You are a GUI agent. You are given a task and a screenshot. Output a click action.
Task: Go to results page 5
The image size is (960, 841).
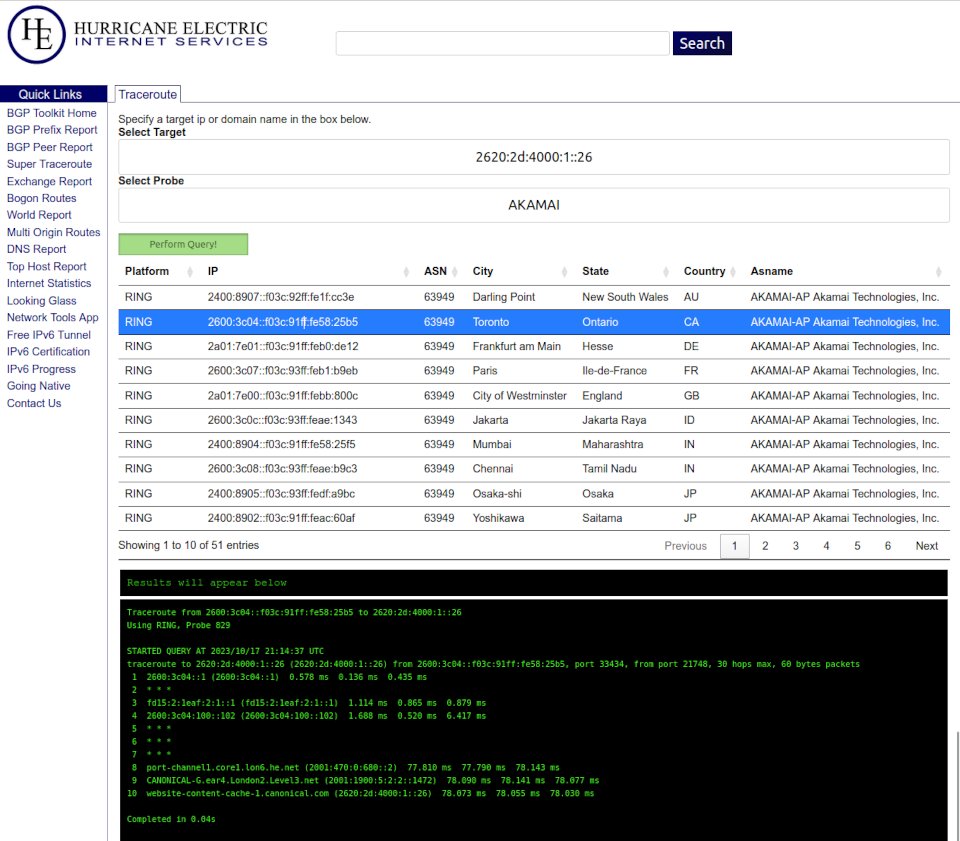(857, 546)
